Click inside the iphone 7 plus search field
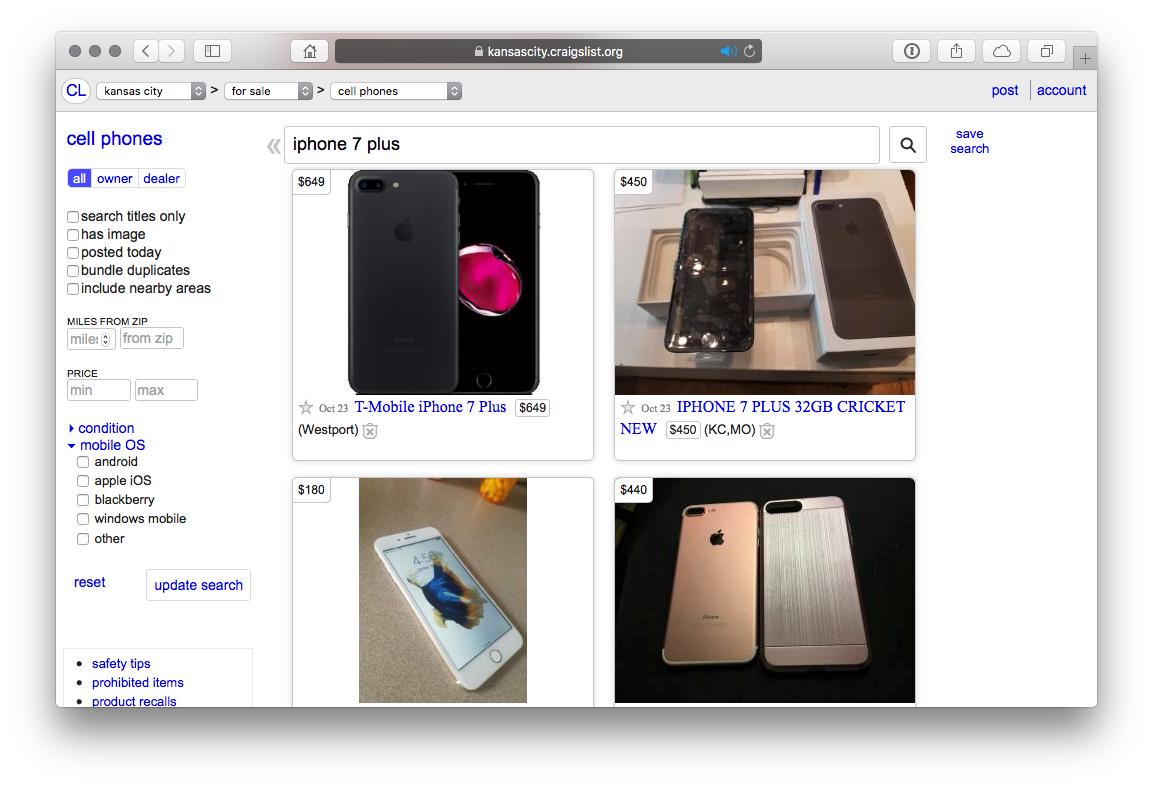1153x787 pixels. [x=580, y=144]
